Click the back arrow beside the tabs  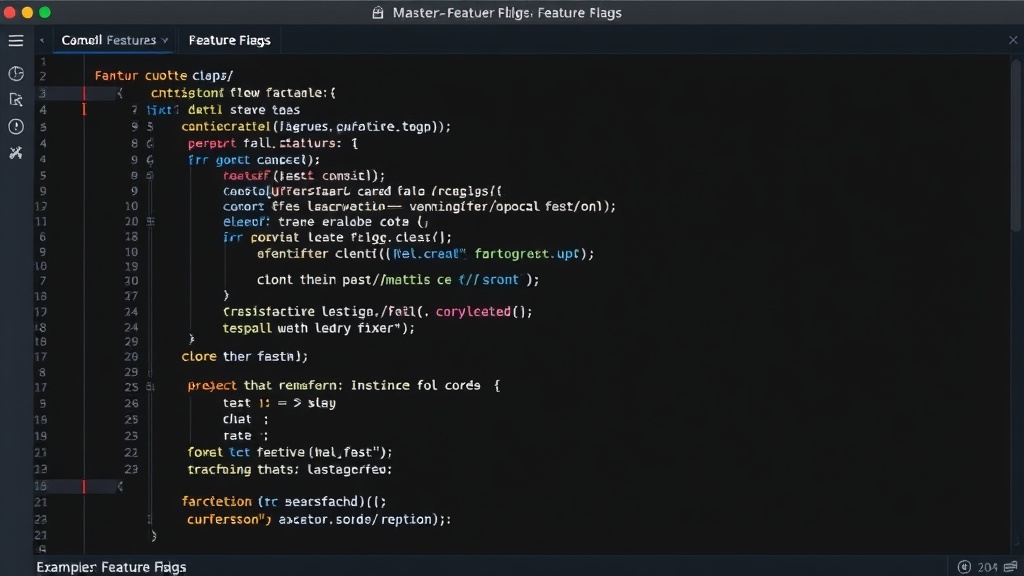tap(42, 40)
